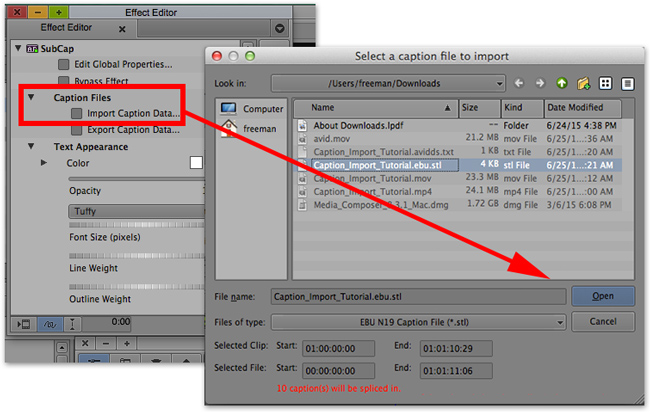Click the I-beam button in the Effect Editor bottom bar
Viewport: 650px width, 412px height.
(x=72, y=324)
